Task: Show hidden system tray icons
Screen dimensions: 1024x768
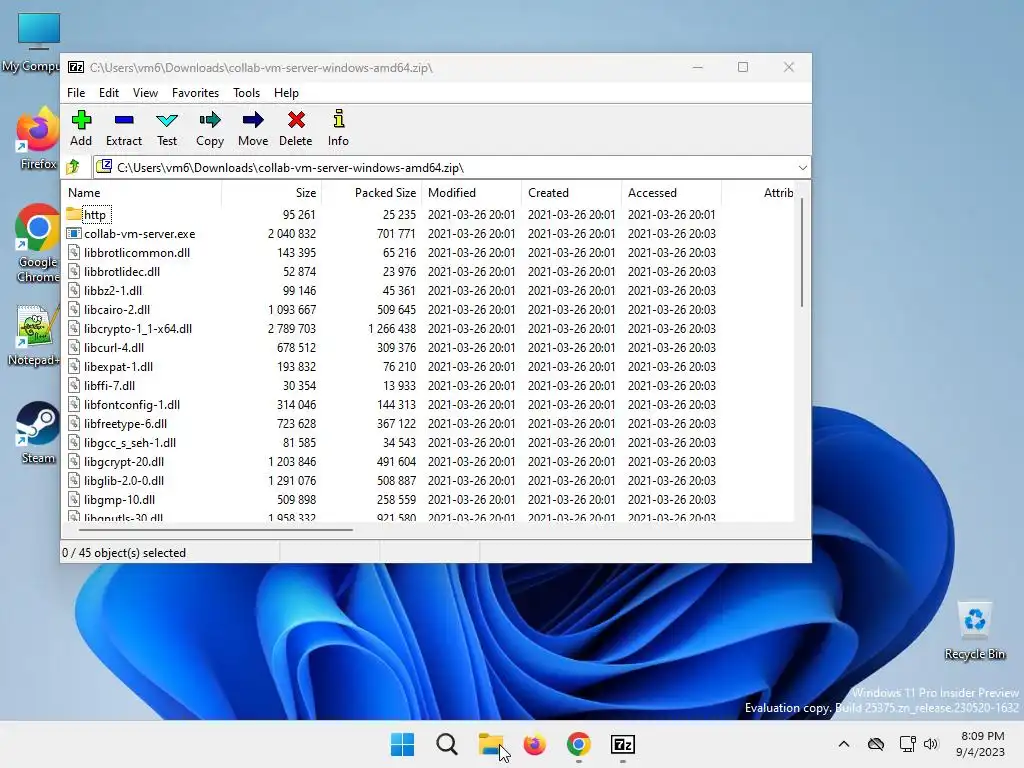Action: tap(844, 744)
